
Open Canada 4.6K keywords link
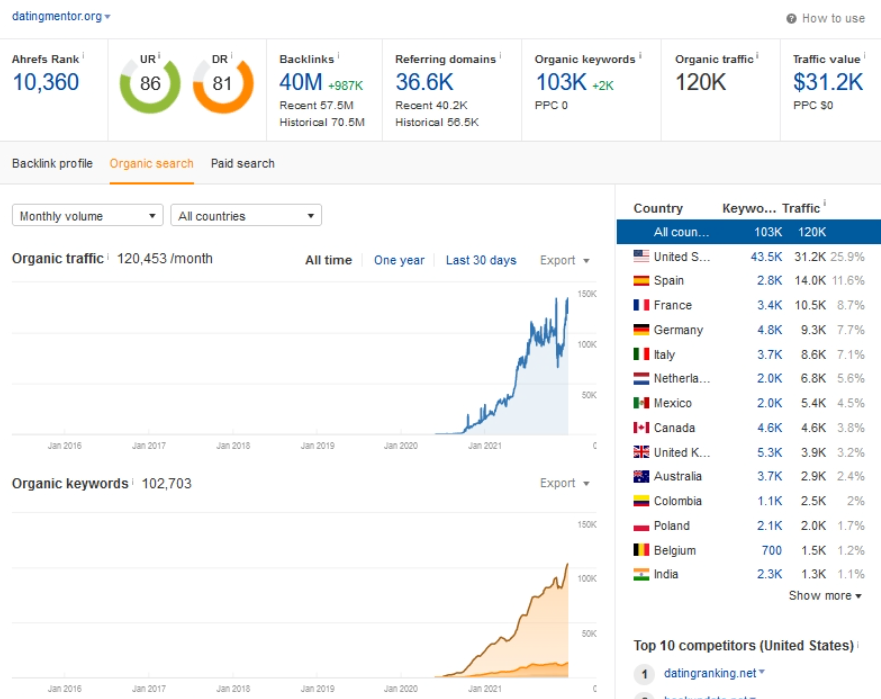pyautogui.click(x=769, y=428)
